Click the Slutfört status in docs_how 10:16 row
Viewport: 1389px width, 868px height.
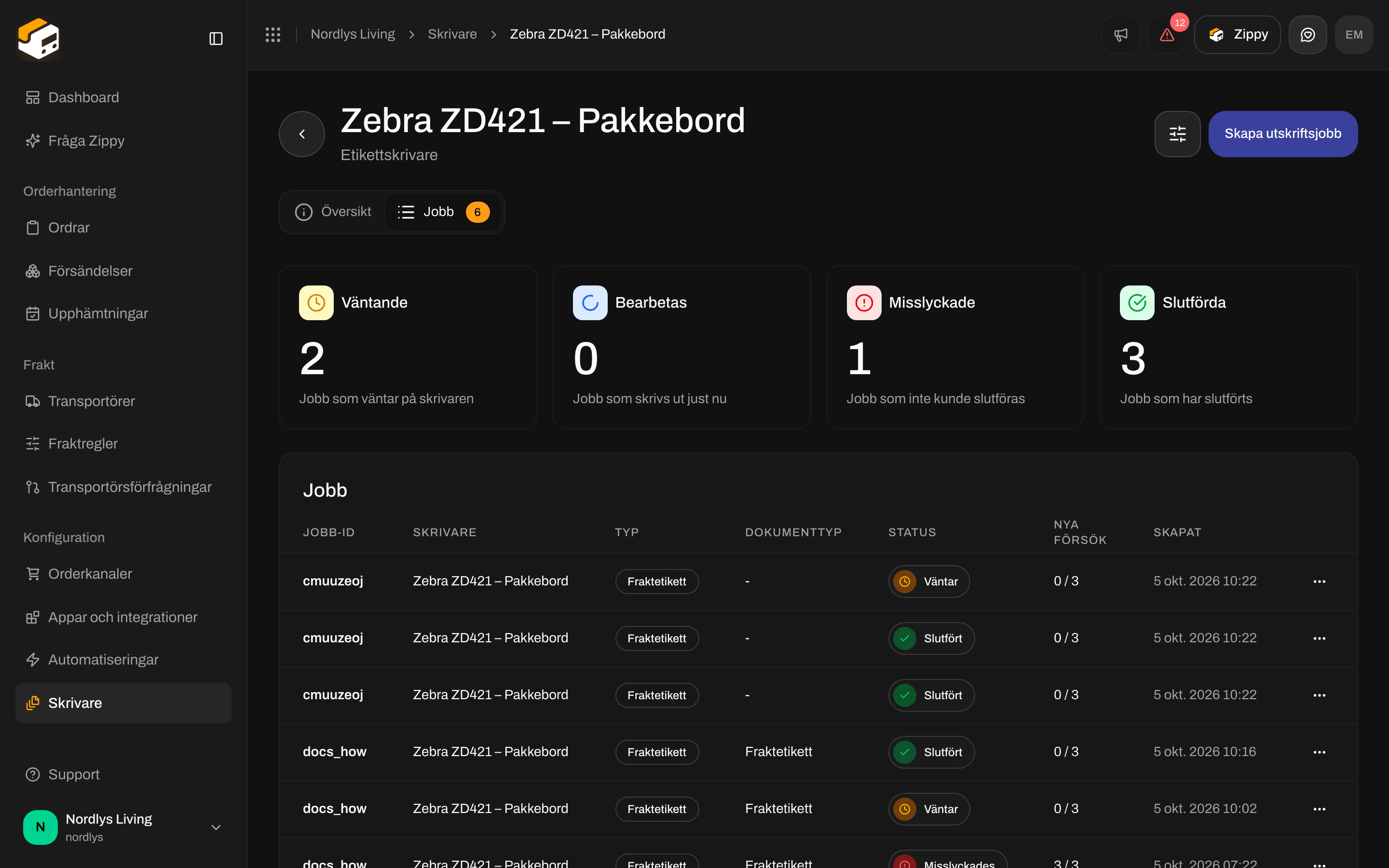click(x=932, y=752)
